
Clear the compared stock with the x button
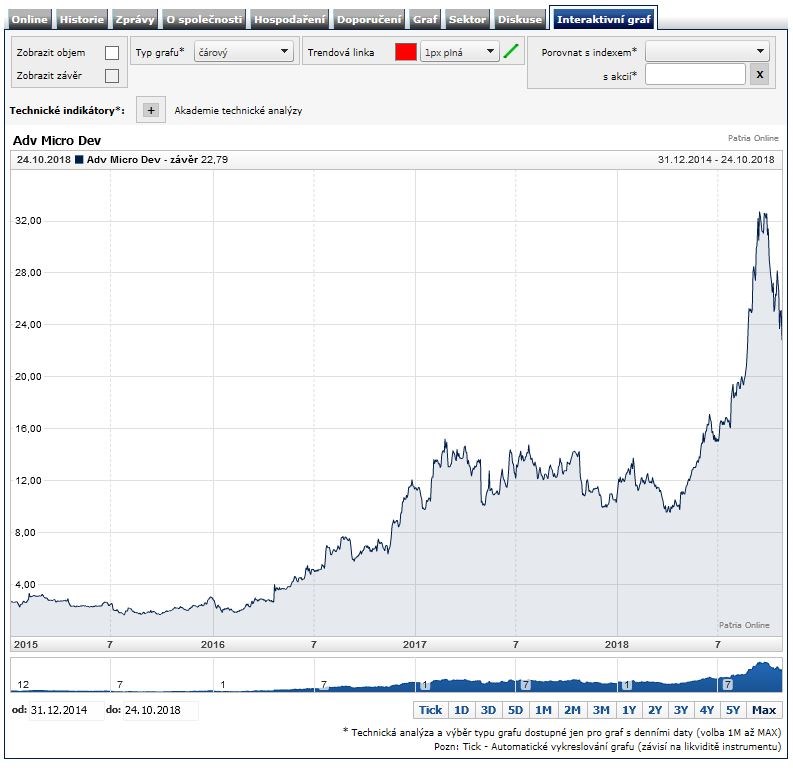(759, 74)
